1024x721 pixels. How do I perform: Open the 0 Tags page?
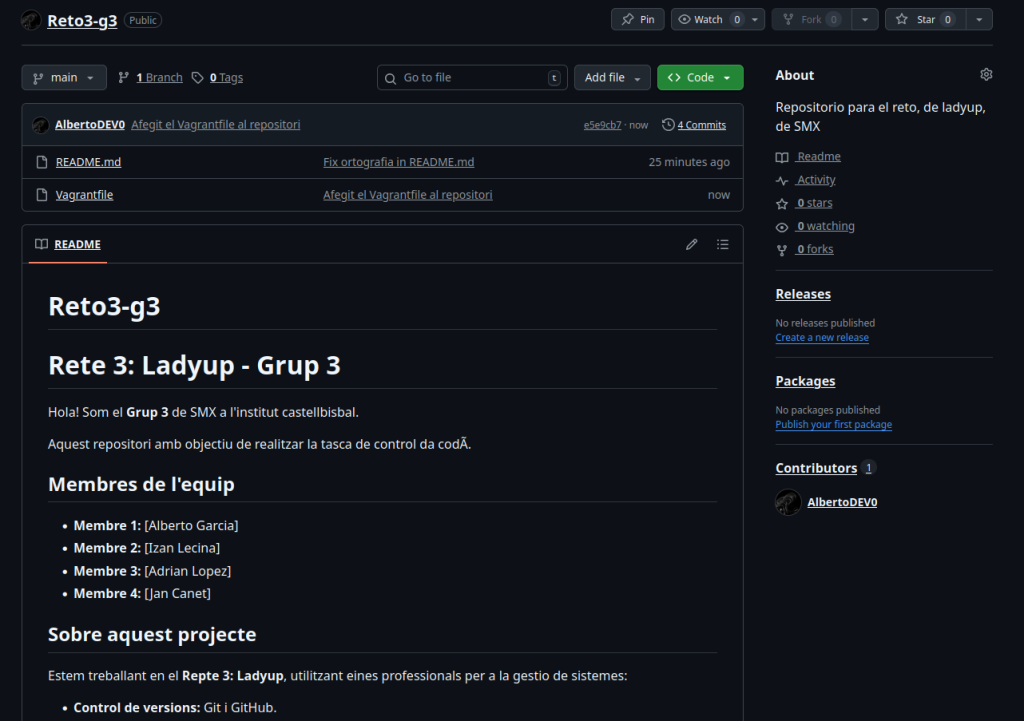[217, 77]
